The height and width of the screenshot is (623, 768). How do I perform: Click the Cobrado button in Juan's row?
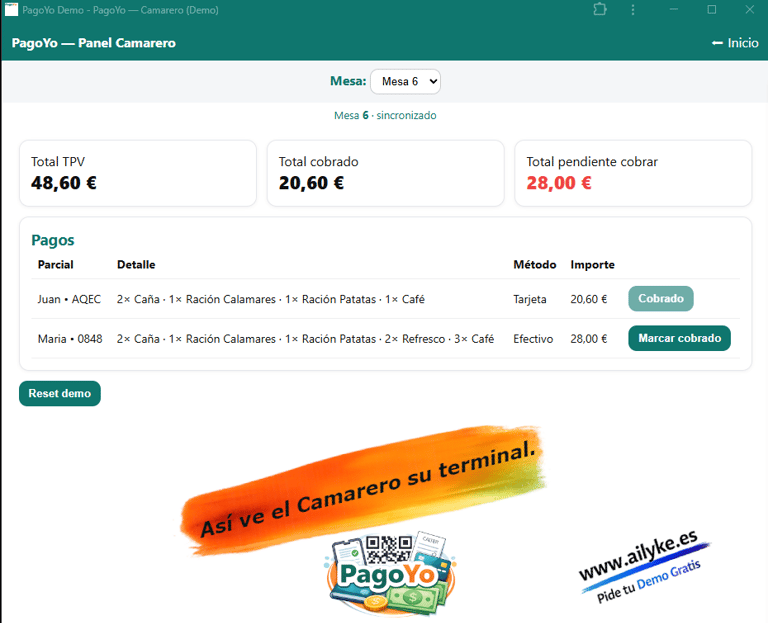coord(661,298)
